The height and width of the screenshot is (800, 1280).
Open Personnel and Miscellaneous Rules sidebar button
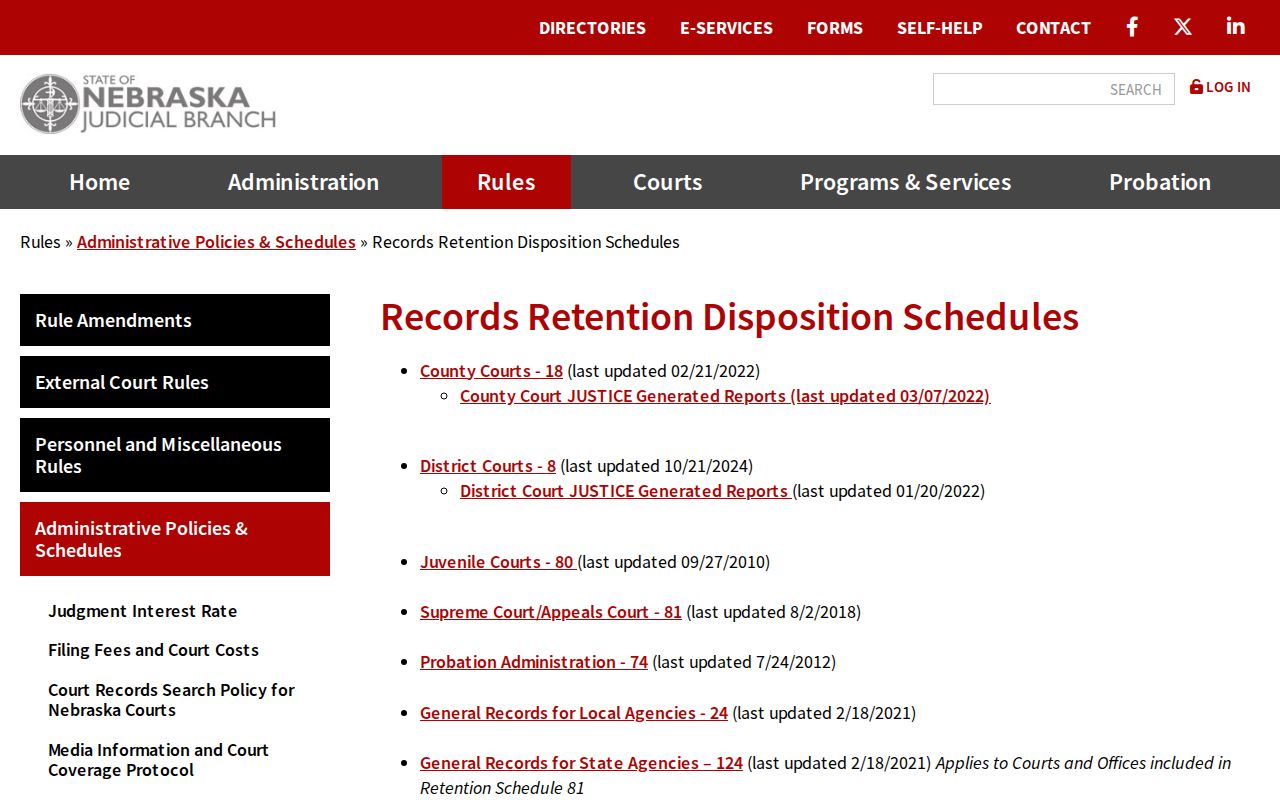175,455
